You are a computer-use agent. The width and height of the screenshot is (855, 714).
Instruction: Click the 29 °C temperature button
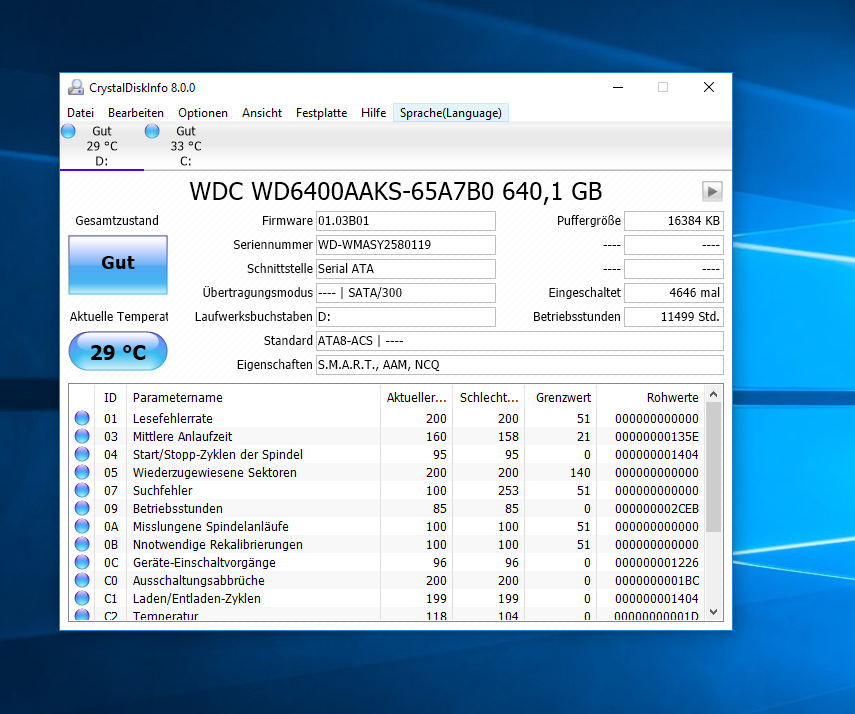pyautogui.click(x=118, y=351)
